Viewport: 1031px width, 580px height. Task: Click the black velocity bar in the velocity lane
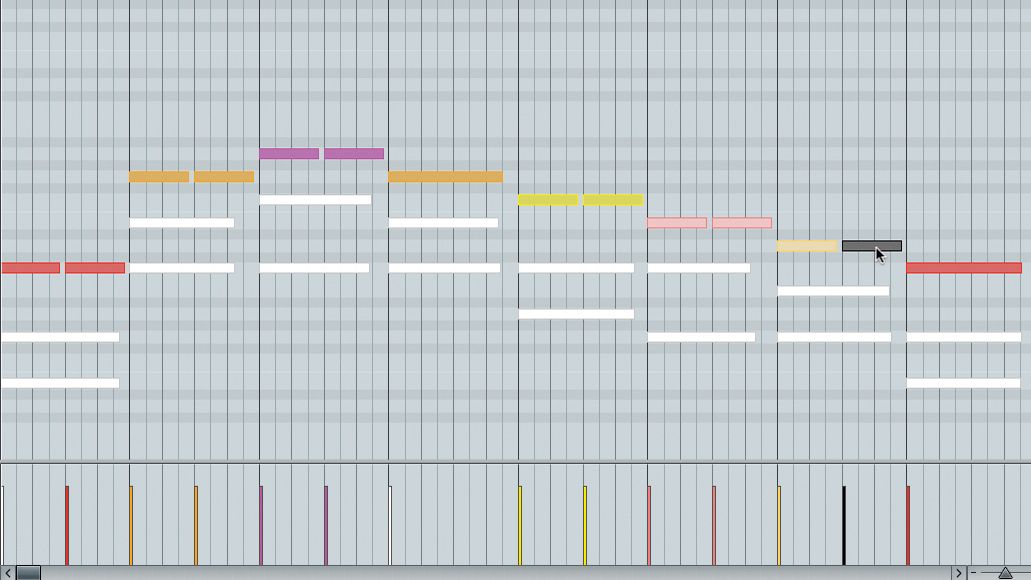[845, 520]
